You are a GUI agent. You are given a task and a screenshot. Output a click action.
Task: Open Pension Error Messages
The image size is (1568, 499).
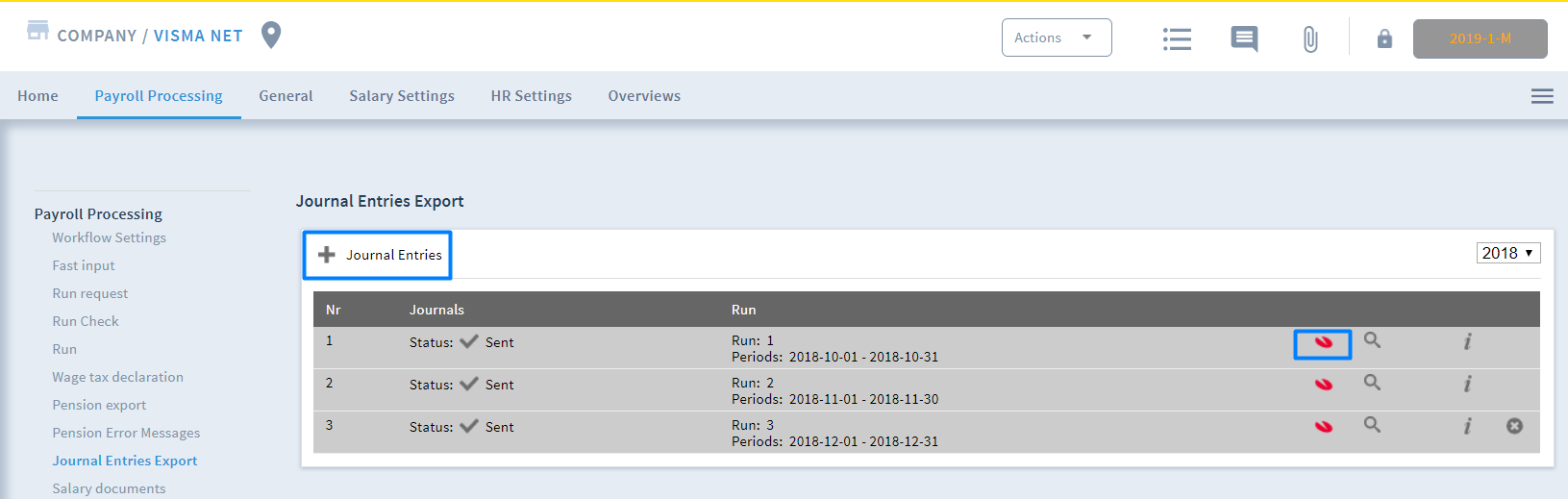point(126,433)
